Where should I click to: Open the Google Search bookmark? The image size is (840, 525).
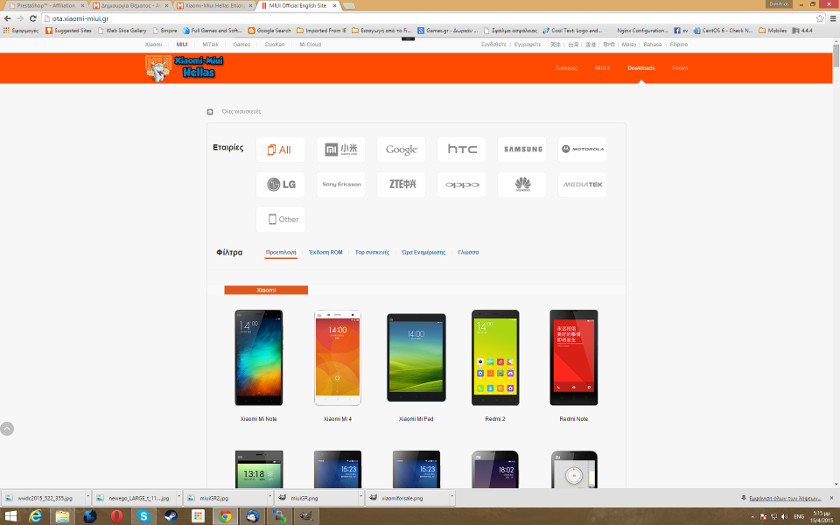coord(269,31)
